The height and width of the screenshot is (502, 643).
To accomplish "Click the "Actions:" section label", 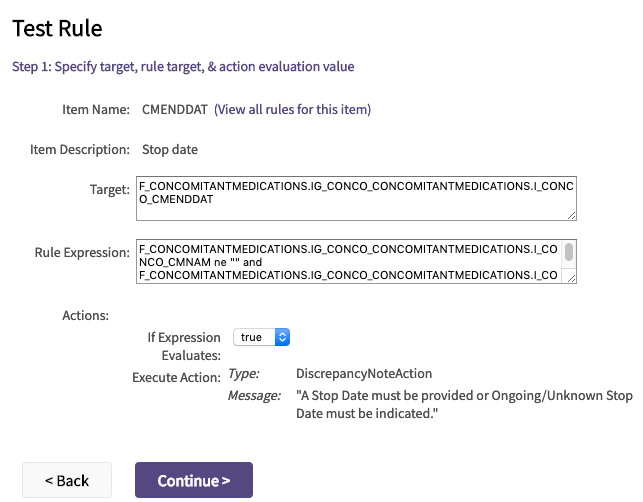I will (85, 315).
